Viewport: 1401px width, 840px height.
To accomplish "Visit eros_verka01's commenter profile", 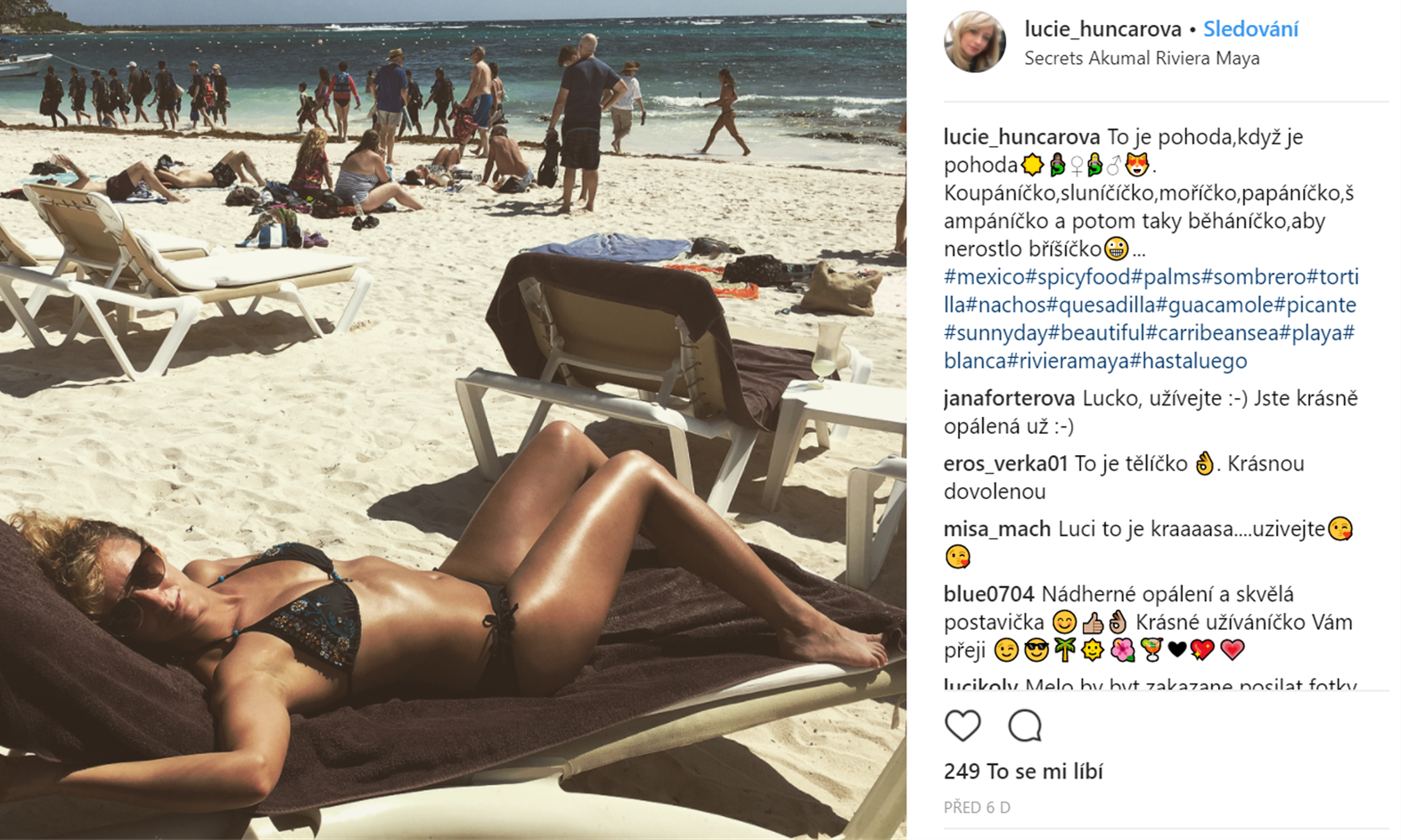I will 1005,463.
